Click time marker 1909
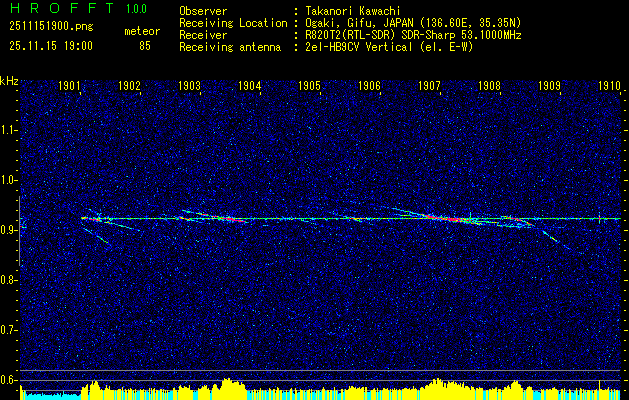 pos(549,85)
